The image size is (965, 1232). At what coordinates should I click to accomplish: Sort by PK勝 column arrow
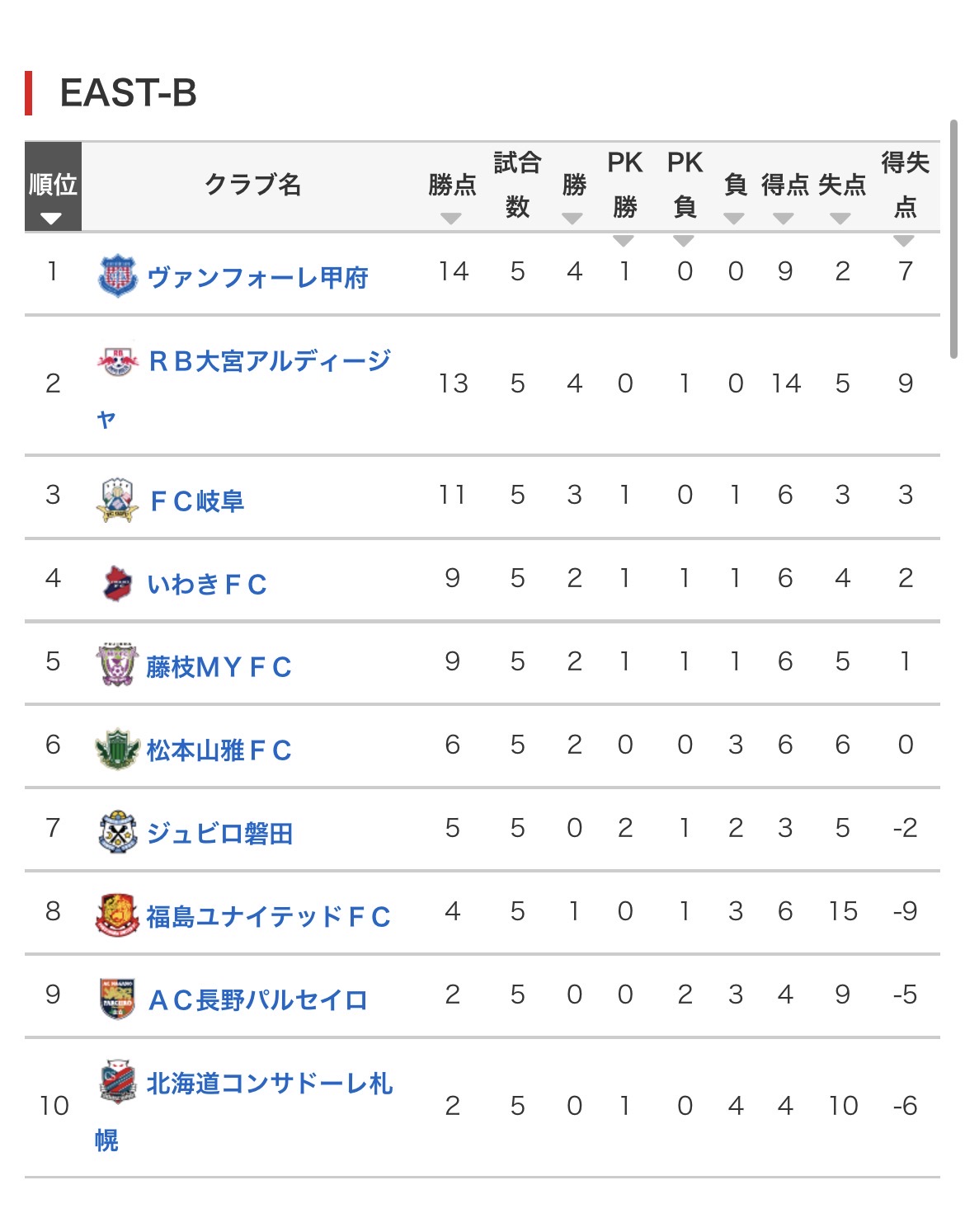tap(624, 241)
